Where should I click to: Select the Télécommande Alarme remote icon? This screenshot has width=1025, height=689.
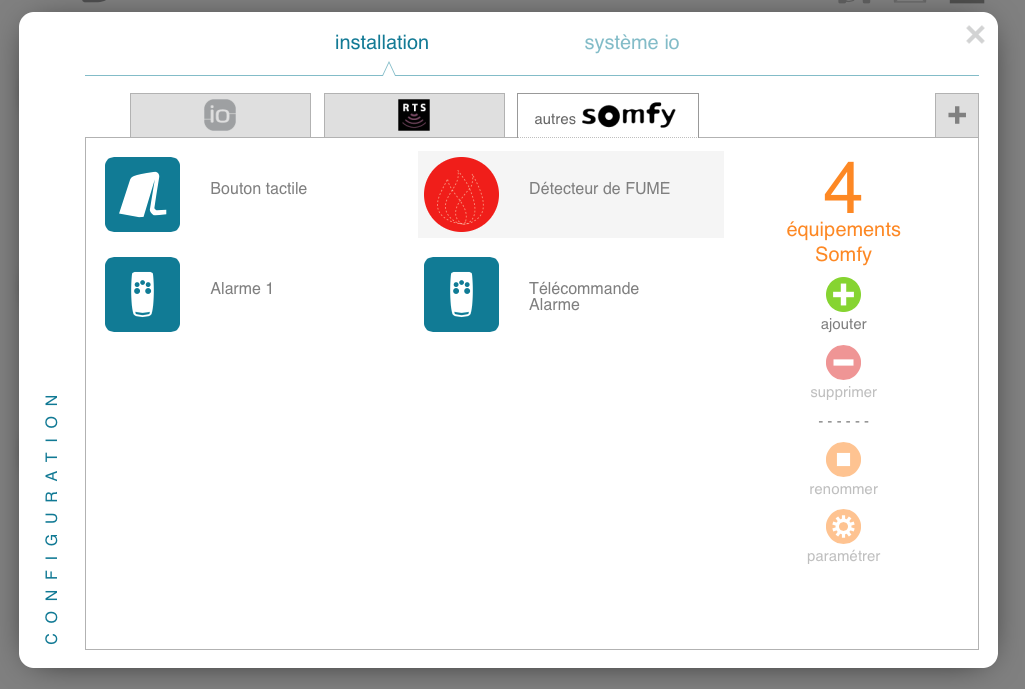tap(461, 294)
